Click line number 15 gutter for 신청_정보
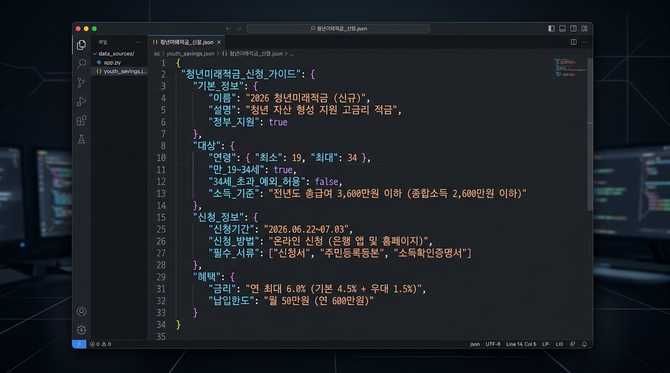The height and width of the screenshot is (373, 670). click(161, 217)
